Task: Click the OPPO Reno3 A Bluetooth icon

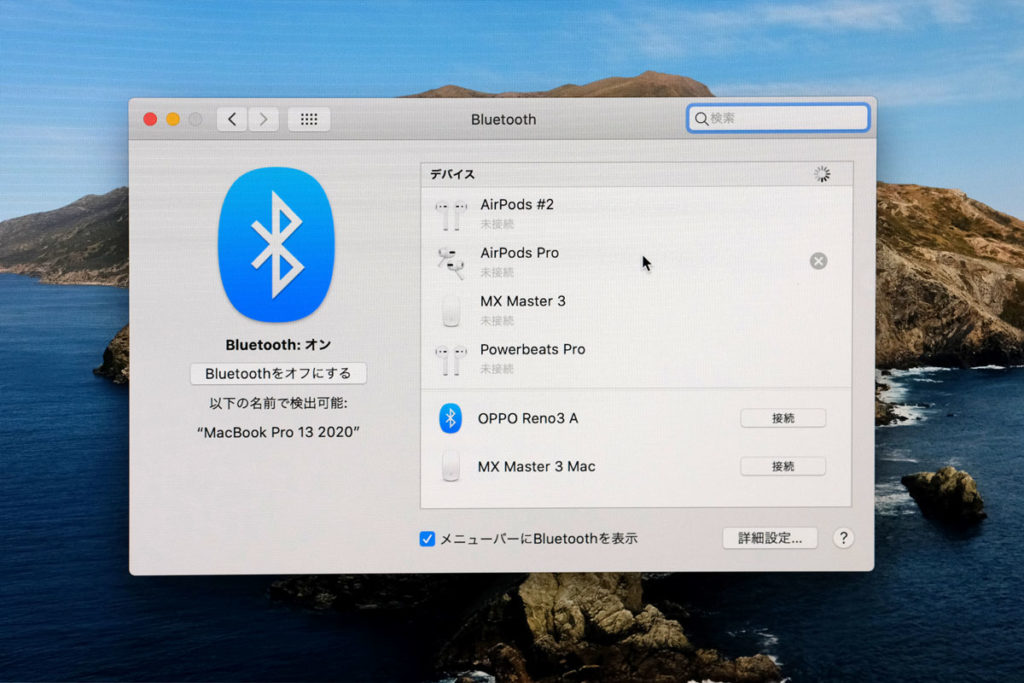Action: pyautogui.click(x=451, y=418)
